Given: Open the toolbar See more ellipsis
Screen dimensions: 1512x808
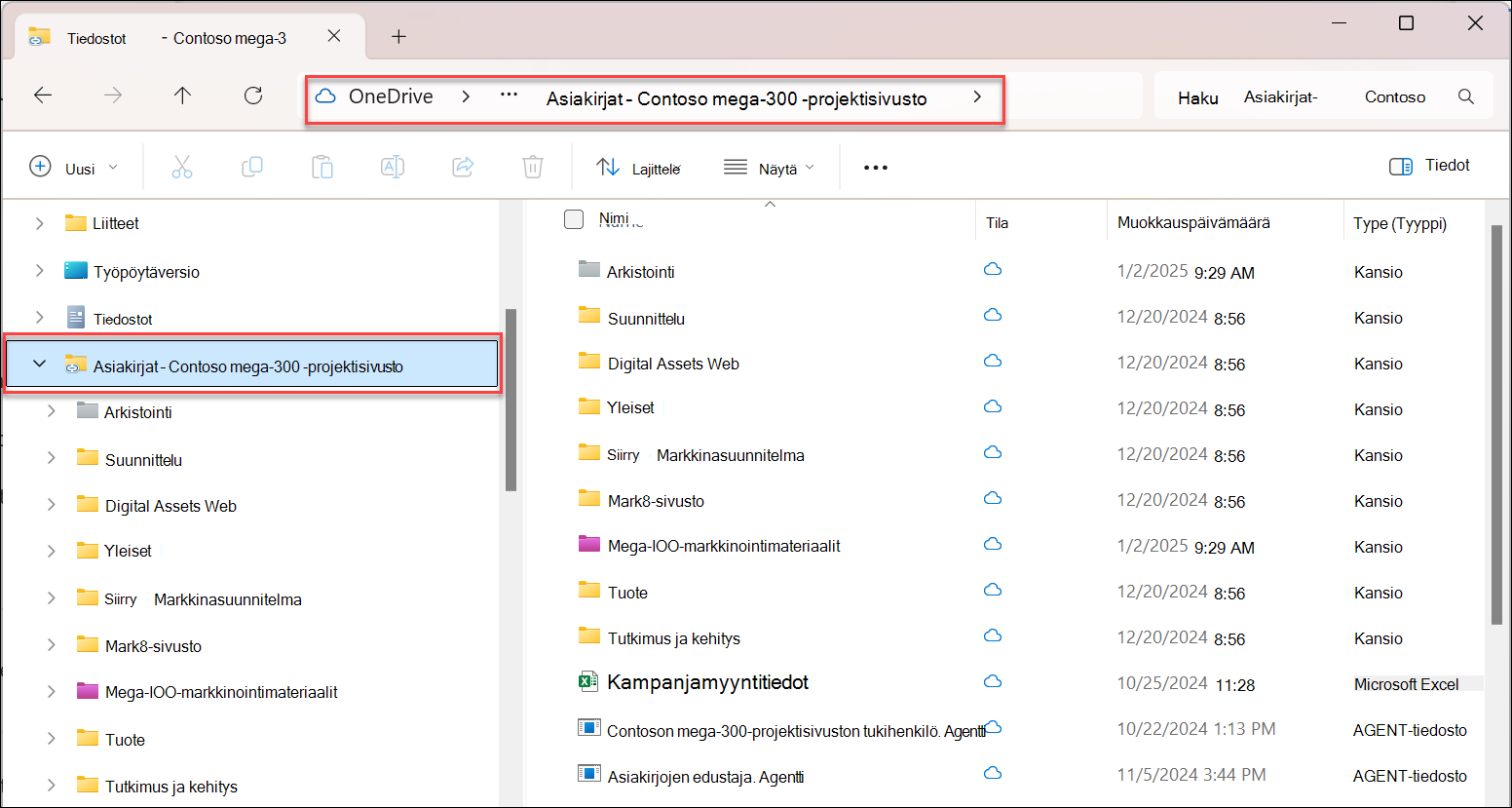Looking at the screenshot, I should tap(876, 168).
